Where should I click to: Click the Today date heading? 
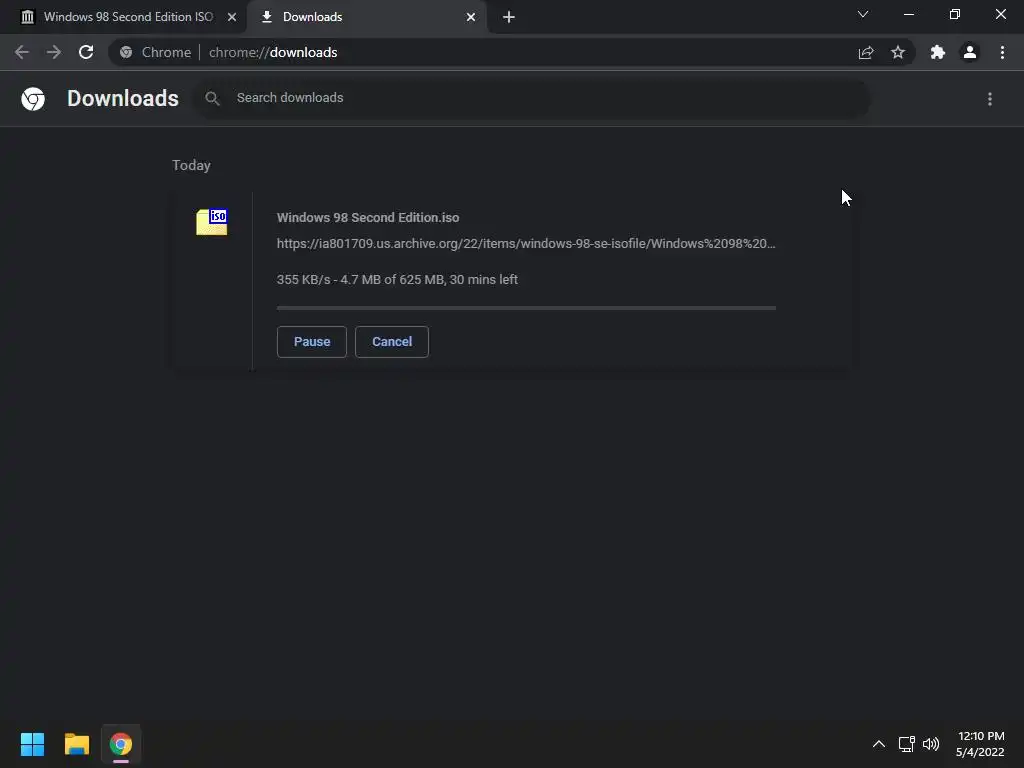tap(191, 165)
